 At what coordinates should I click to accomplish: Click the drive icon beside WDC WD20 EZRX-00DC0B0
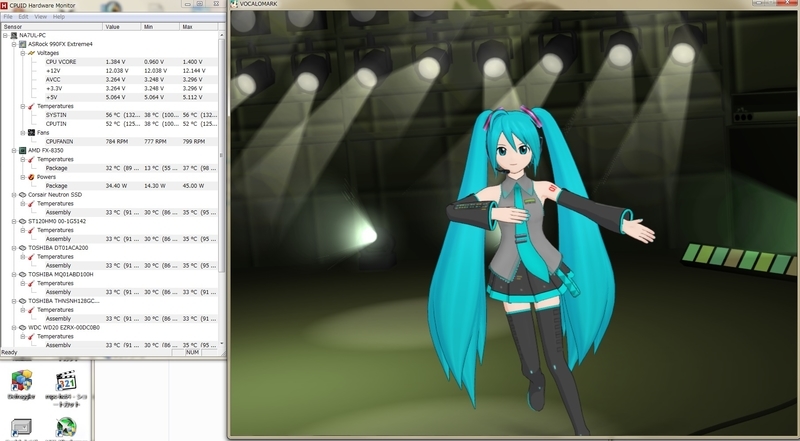pos(22,328)
